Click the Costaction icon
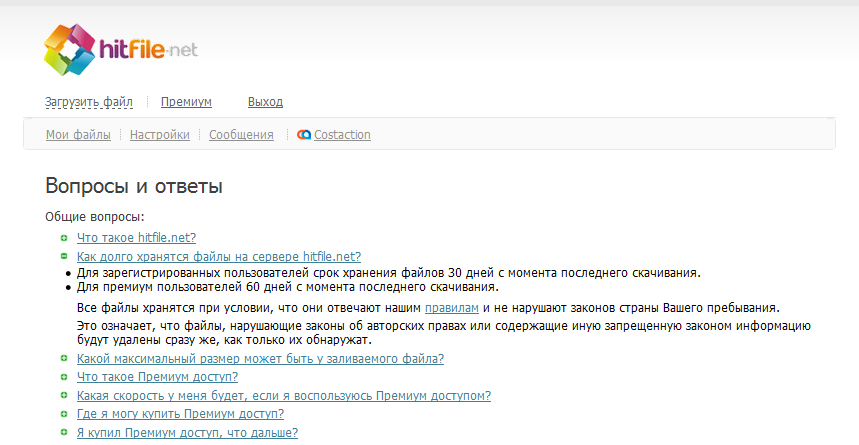The image size is (859, 445). coord(303,135)
